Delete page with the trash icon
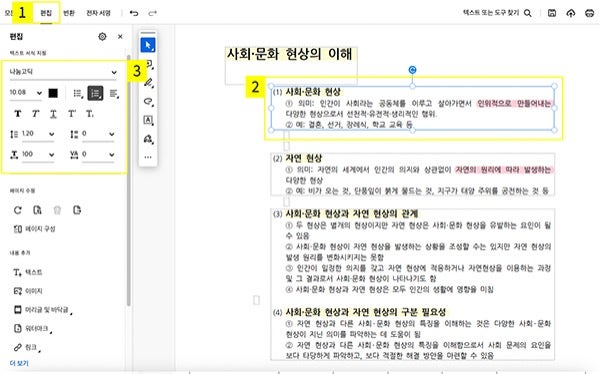 coord(57,210)
